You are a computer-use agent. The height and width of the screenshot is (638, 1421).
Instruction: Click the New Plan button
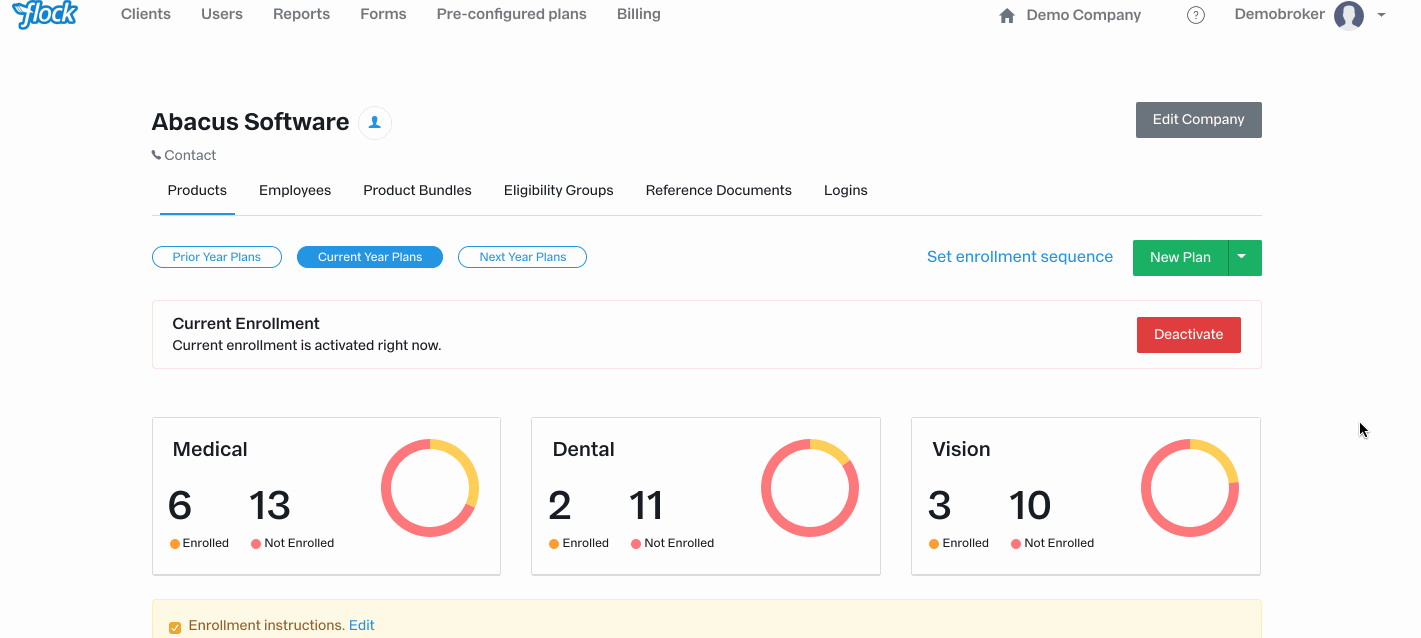click(x=1180, y=257)
